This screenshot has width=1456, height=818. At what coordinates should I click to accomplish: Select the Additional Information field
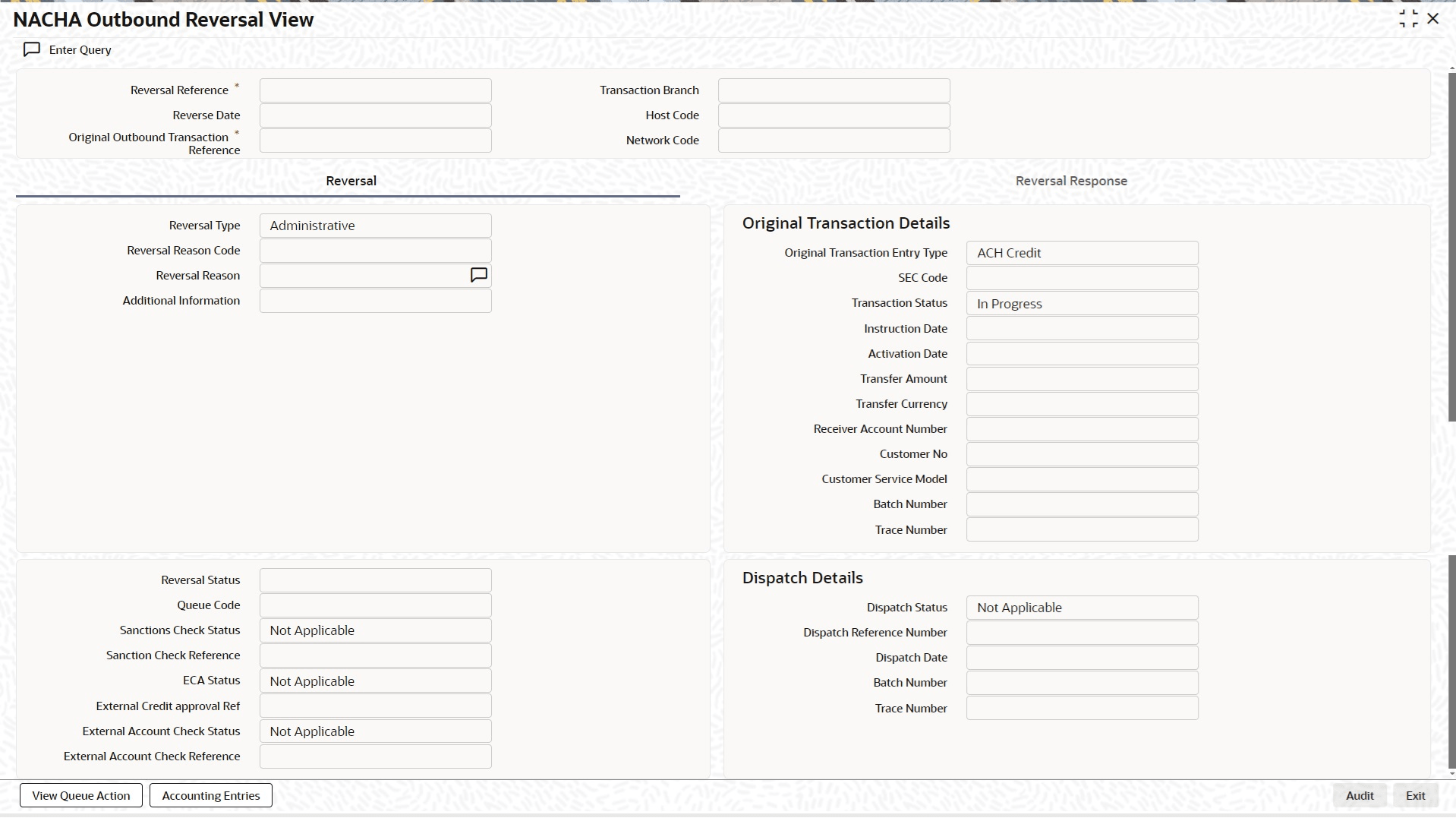click(376, 301)
